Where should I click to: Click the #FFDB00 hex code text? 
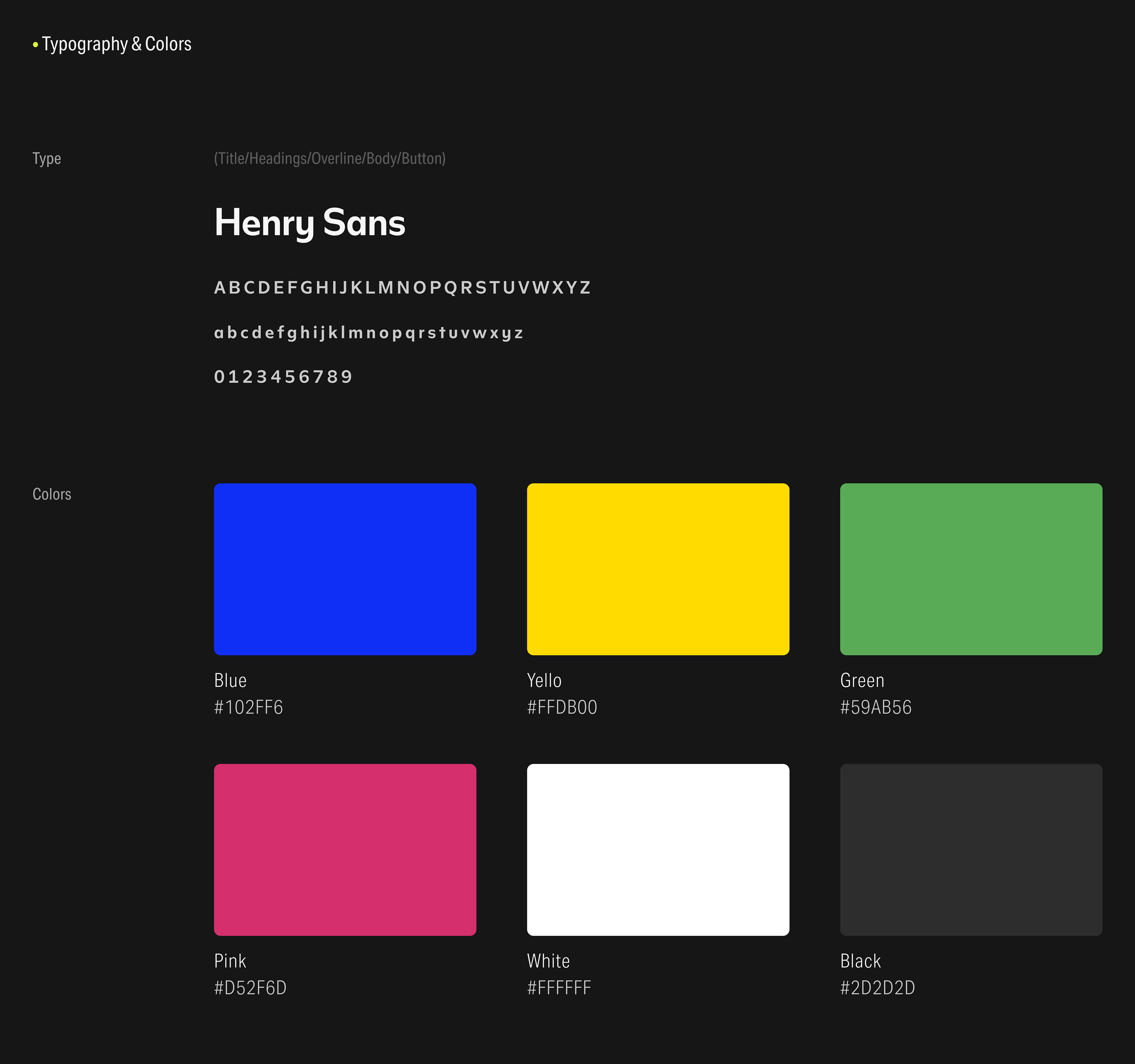562,707
